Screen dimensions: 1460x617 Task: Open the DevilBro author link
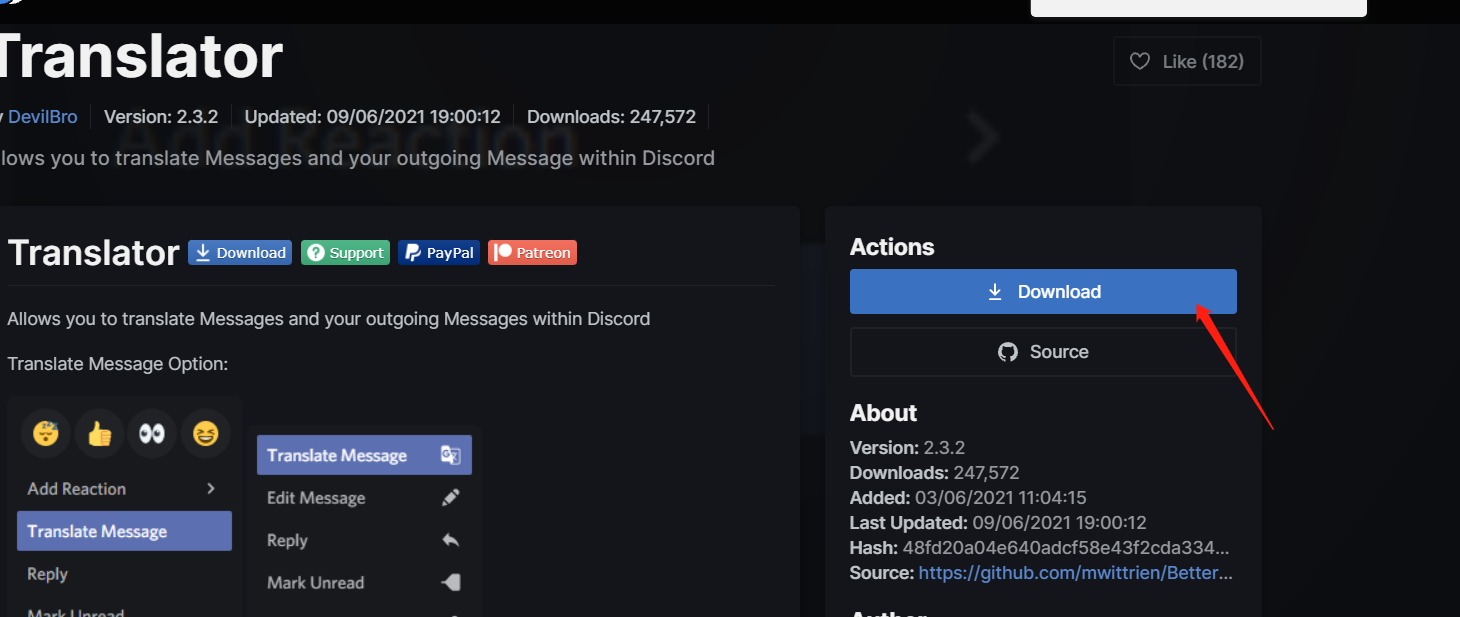coord(43,117)
